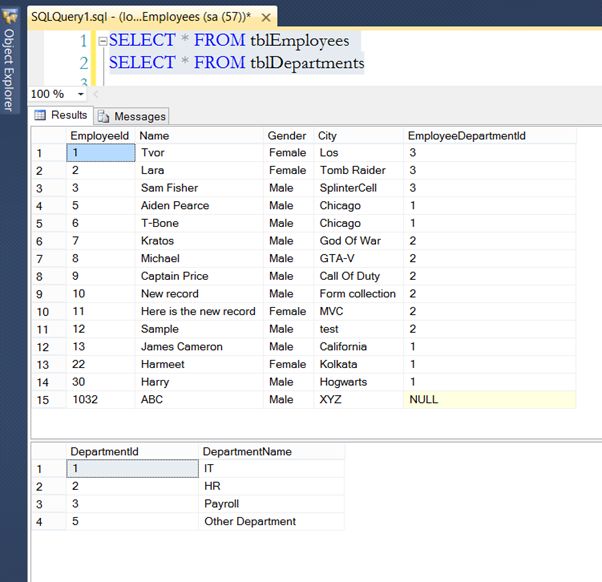Collapse the SELECT statement outline block
This screenshot has height=582, width=602.
[103, 41]
